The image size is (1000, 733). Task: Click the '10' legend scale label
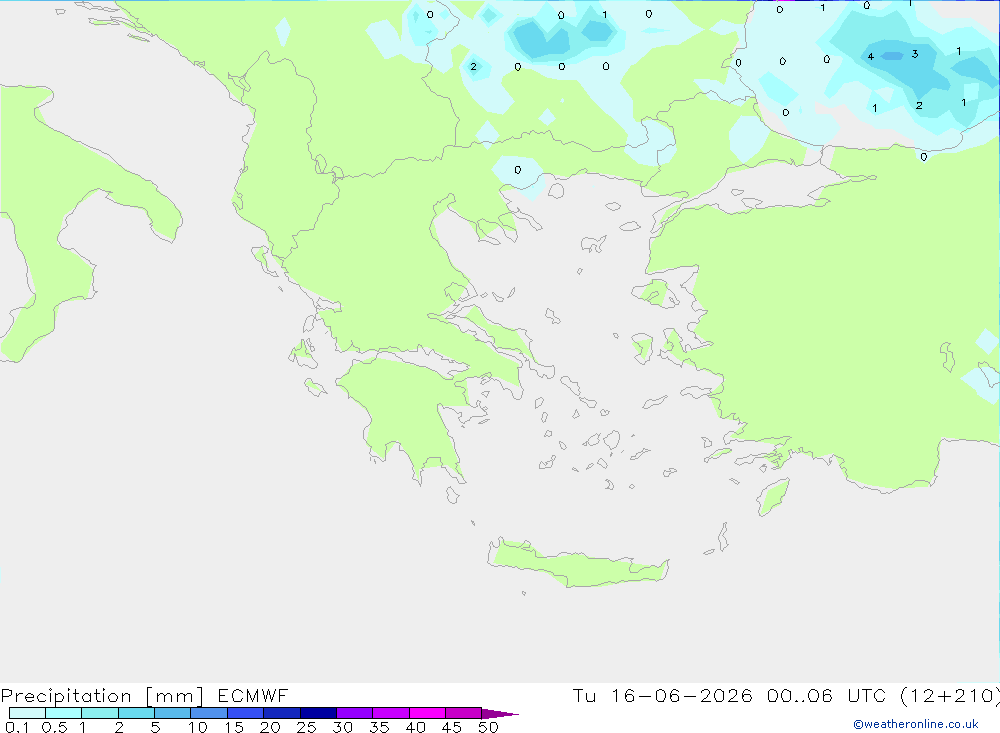[x=197, y=727]
